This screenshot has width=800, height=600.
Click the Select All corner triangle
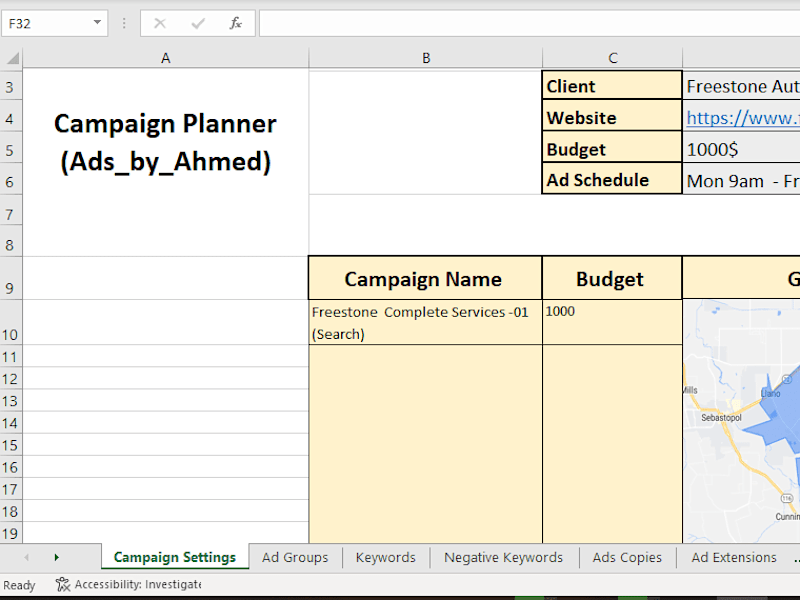click(x=12, y=58)
